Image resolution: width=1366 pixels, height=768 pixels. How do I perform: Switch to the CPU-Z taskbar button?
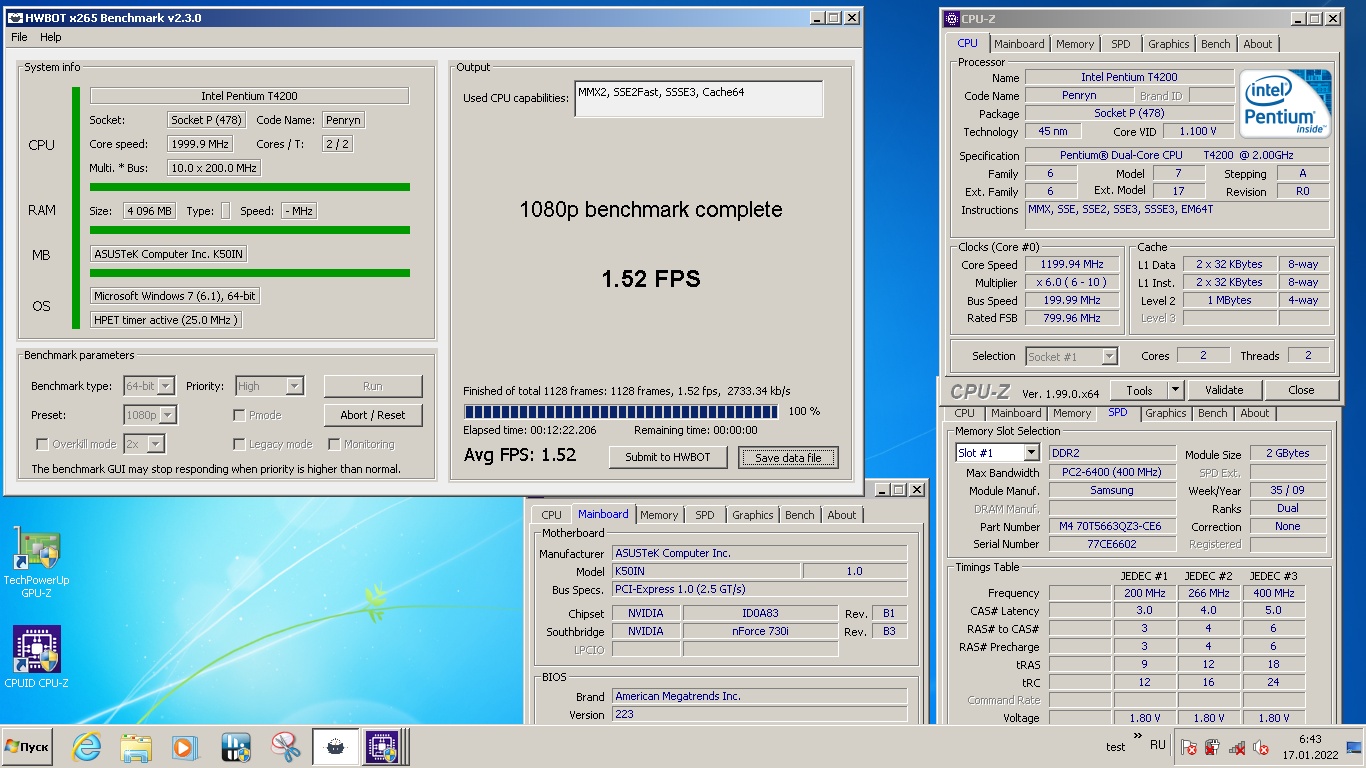point(382,747)
